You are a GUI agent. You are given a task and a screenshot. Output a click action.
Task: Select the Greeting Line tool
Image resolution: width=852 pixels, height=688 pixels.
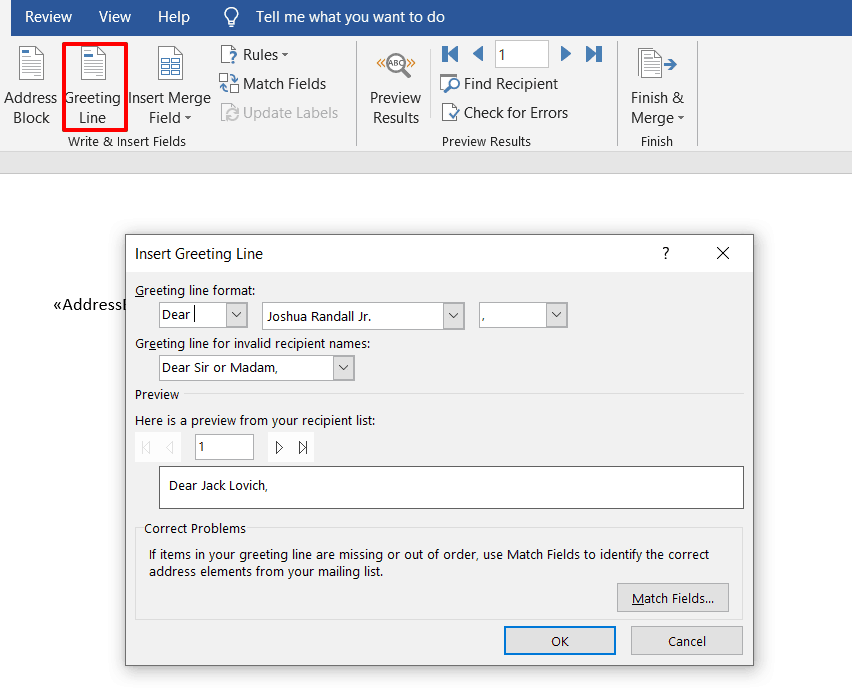click(x=94, y=85)
